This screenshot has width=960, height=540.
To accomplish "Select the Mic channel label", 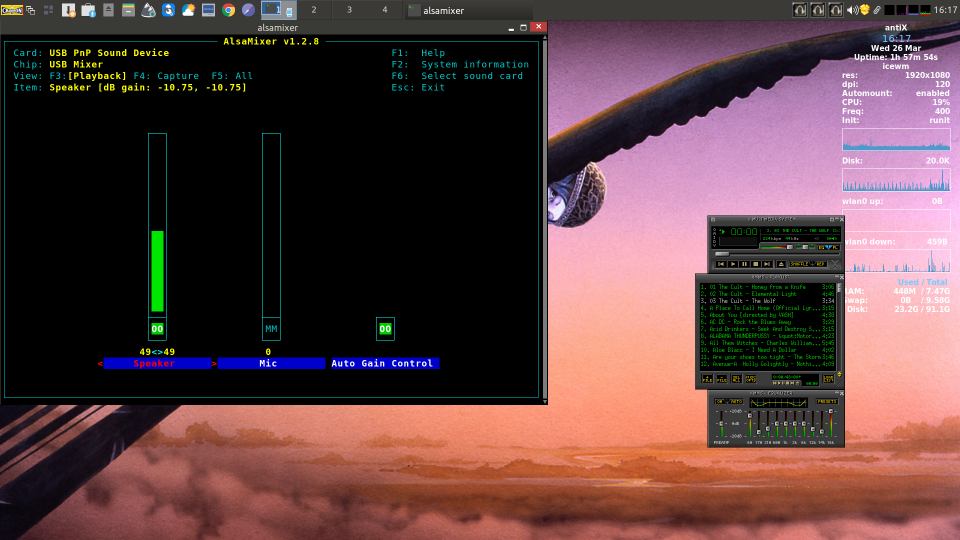I will coord(271,364).
